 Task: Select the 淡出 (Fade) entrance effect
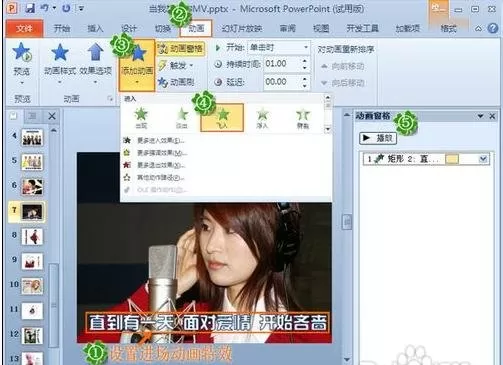click(x=182, y=118)
